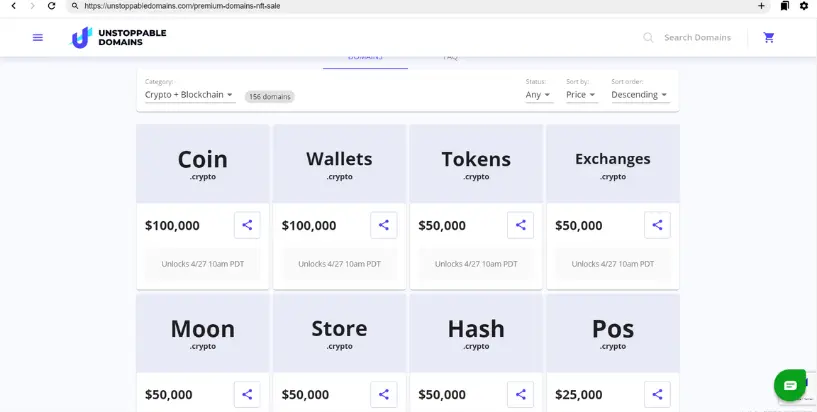Click the Unstoppable Domains logo

[118, 38]
